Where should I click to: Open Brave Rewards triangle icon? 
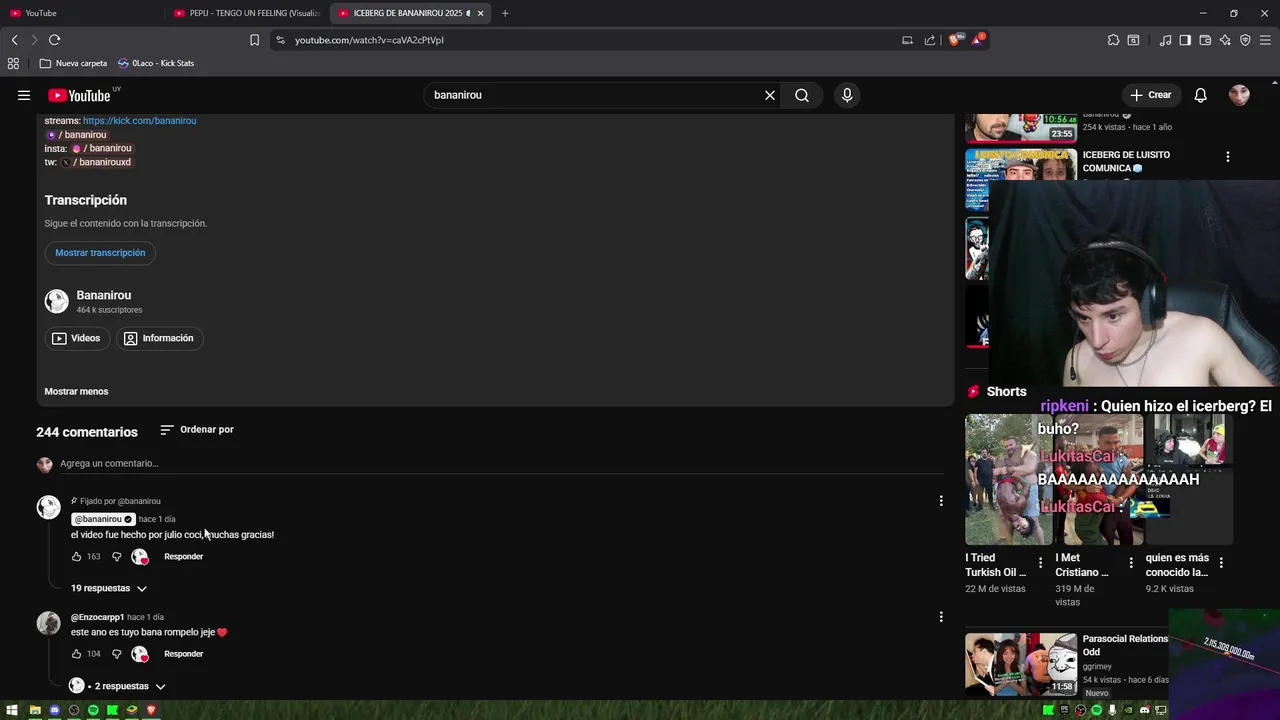(977, 40)
